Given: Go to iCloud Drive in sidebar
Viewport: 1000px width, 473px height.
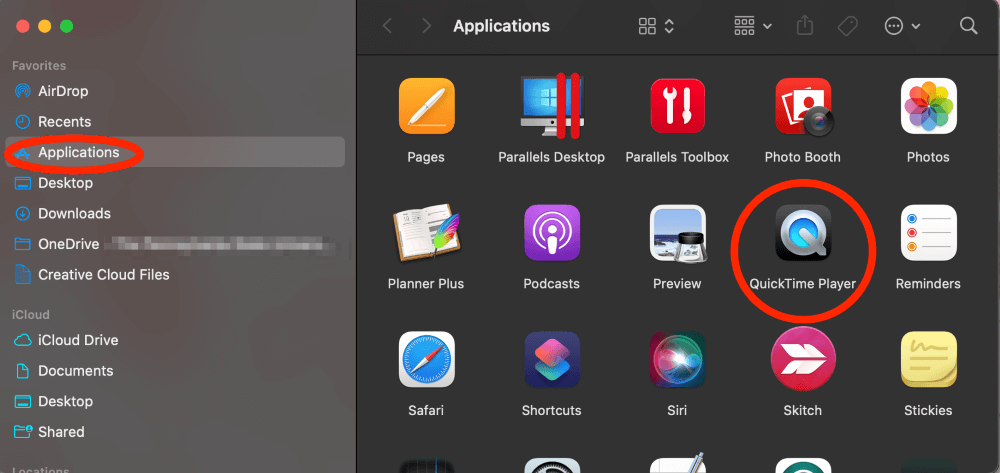Looking at the screenshot, I should click(78, 340).
